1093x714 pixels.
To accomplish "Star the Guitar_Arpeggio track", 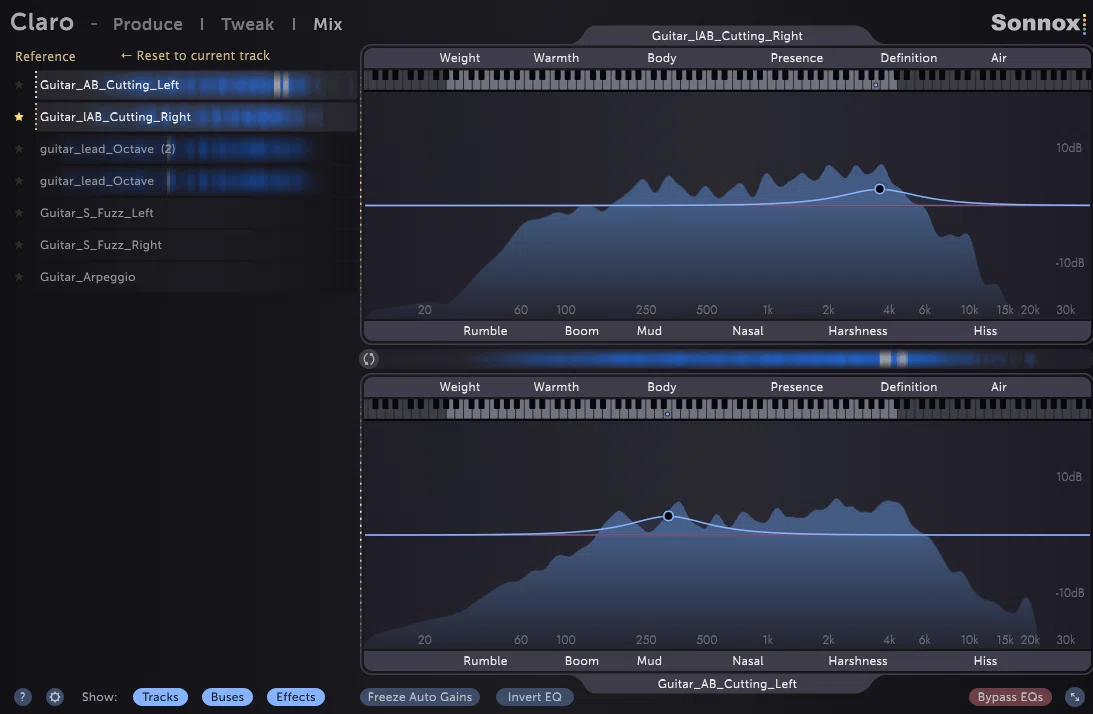I will (x=19, y=278).
